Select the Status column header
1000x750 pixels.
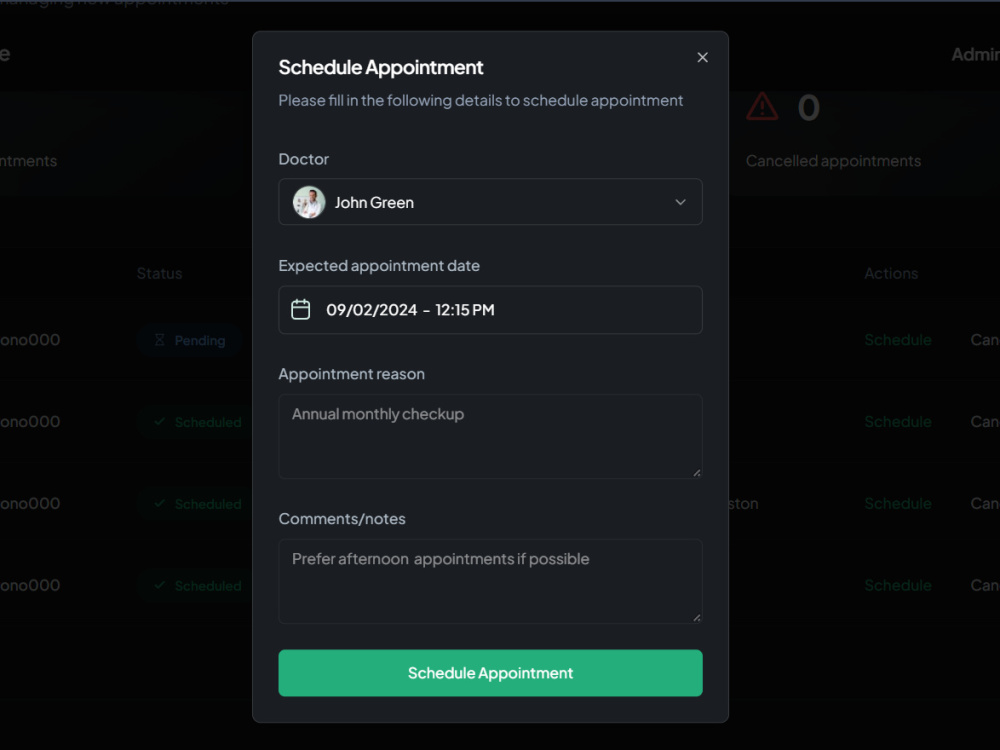pyautogui.click(x=159, y=273)
